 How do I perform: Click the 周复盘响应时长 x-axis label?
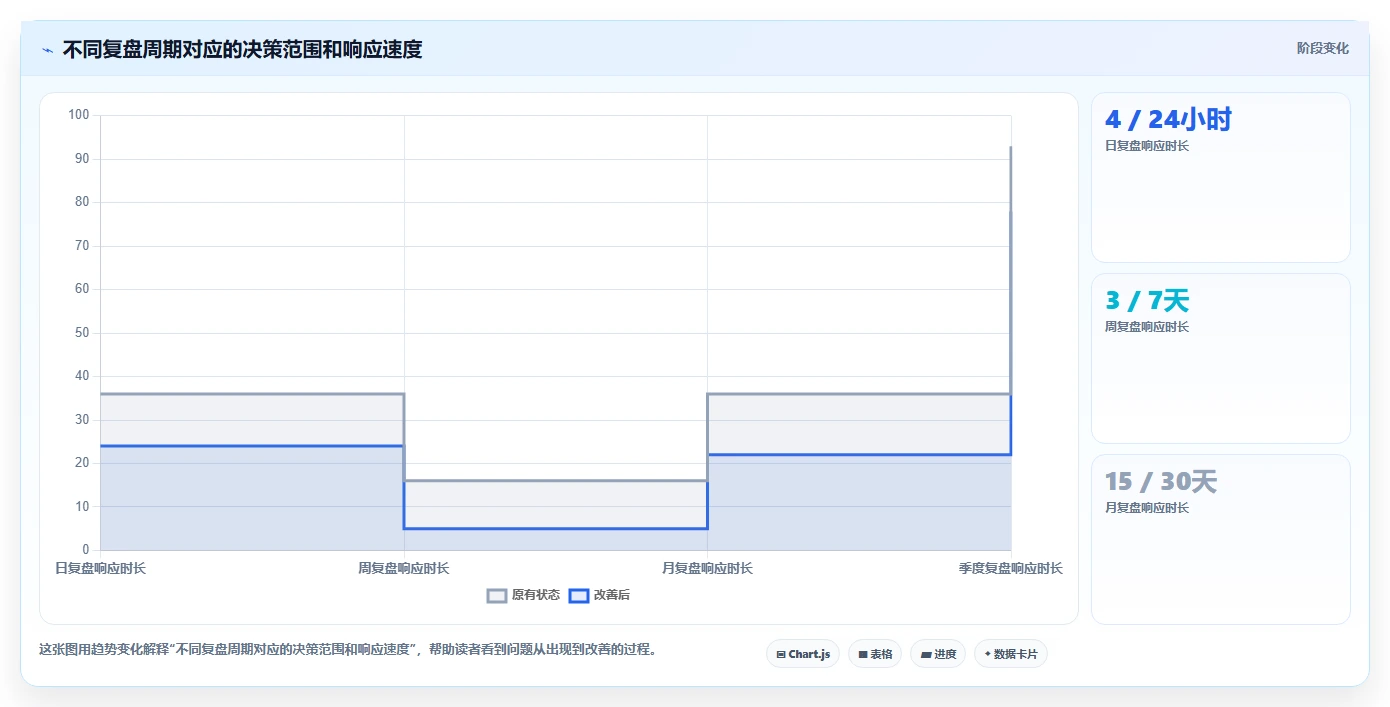click(404, 568)
